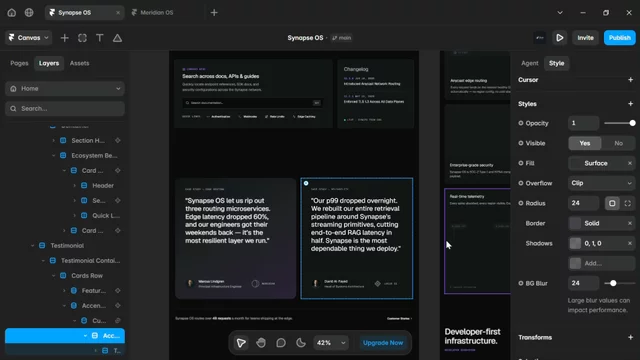
Task: Select the hand pan tool
Action: [261, 343]
